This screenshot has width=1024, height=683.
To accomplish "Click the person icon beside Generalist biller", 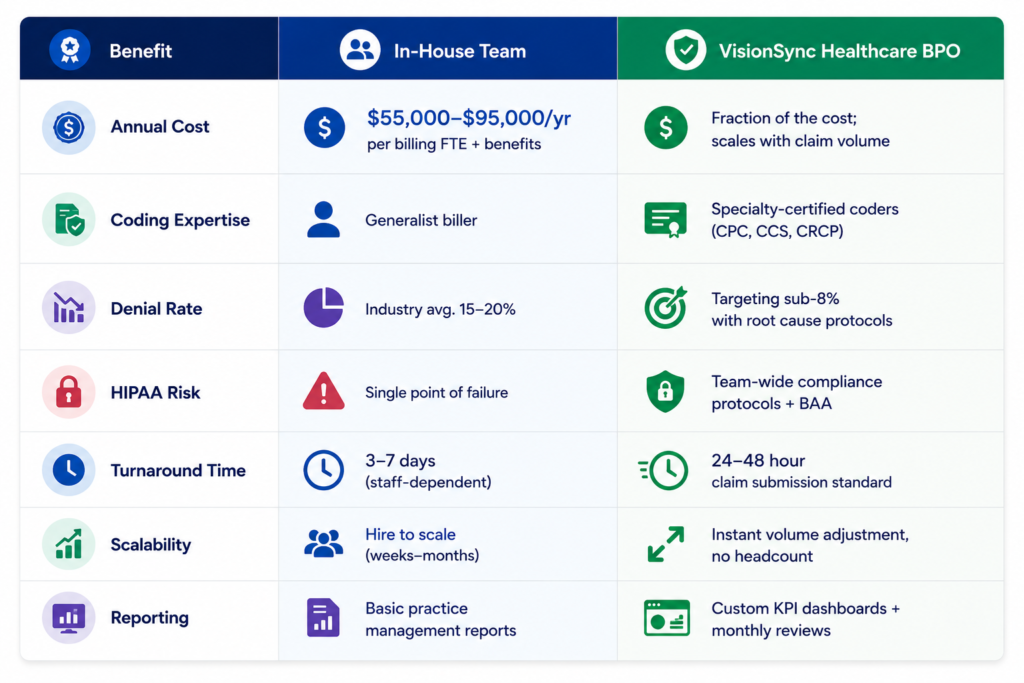I will pyautogui.click(x=323, y=219).
